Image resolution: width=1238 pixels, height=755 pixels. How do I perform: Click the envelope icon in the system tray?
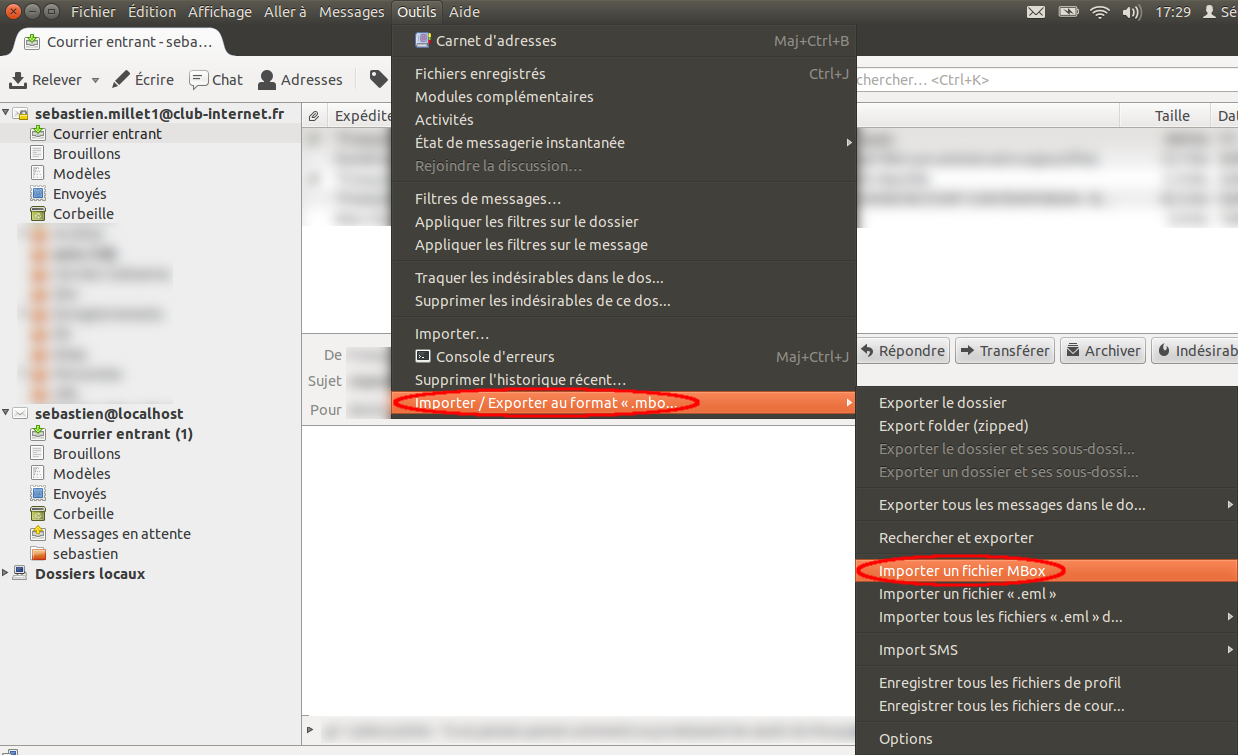click(x=1036, y=11)
